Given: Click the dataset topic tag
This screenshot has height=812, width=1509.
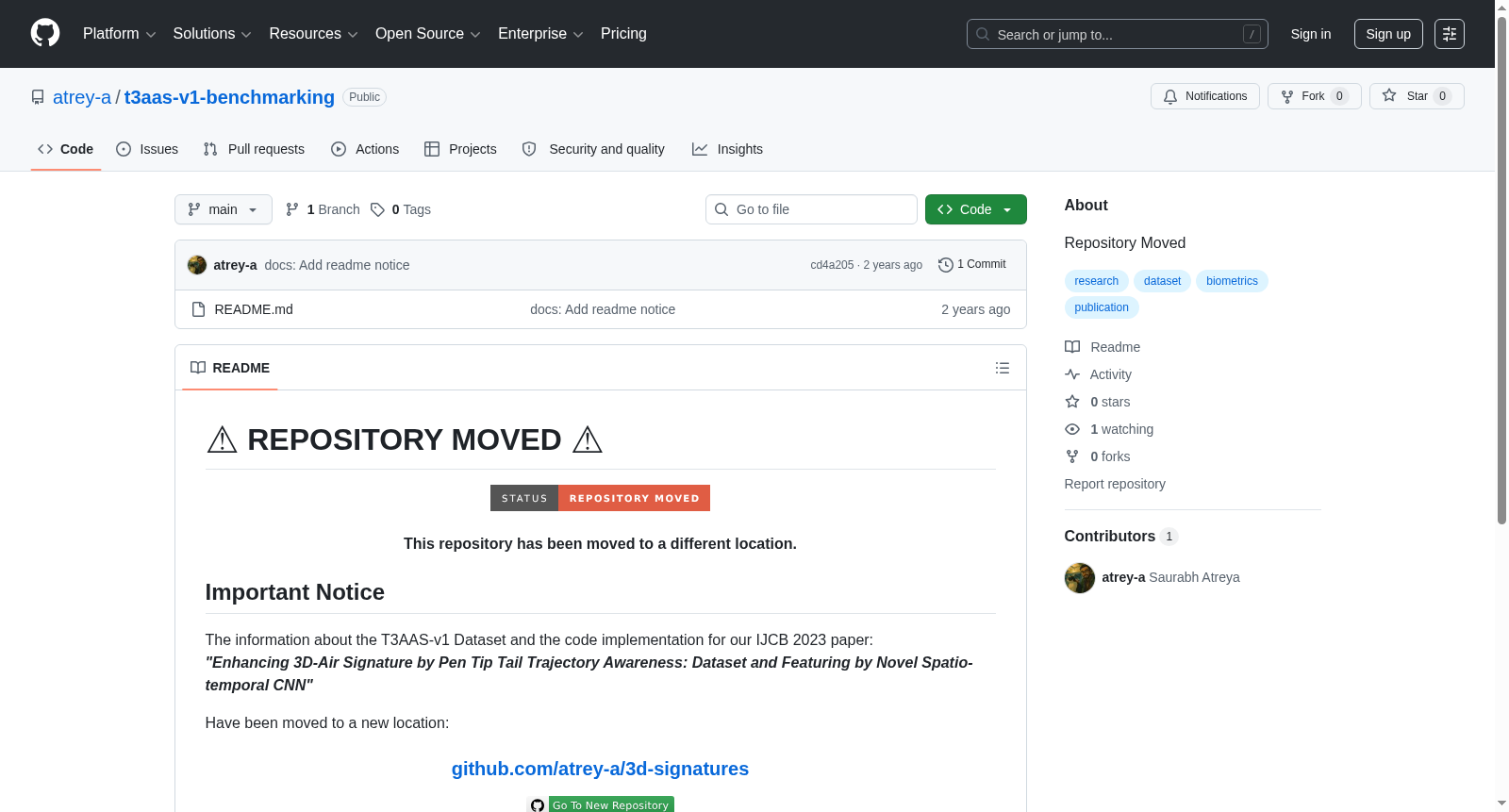Looking at the screenshot, I should pyautogui.click(x=1163, y=281).
